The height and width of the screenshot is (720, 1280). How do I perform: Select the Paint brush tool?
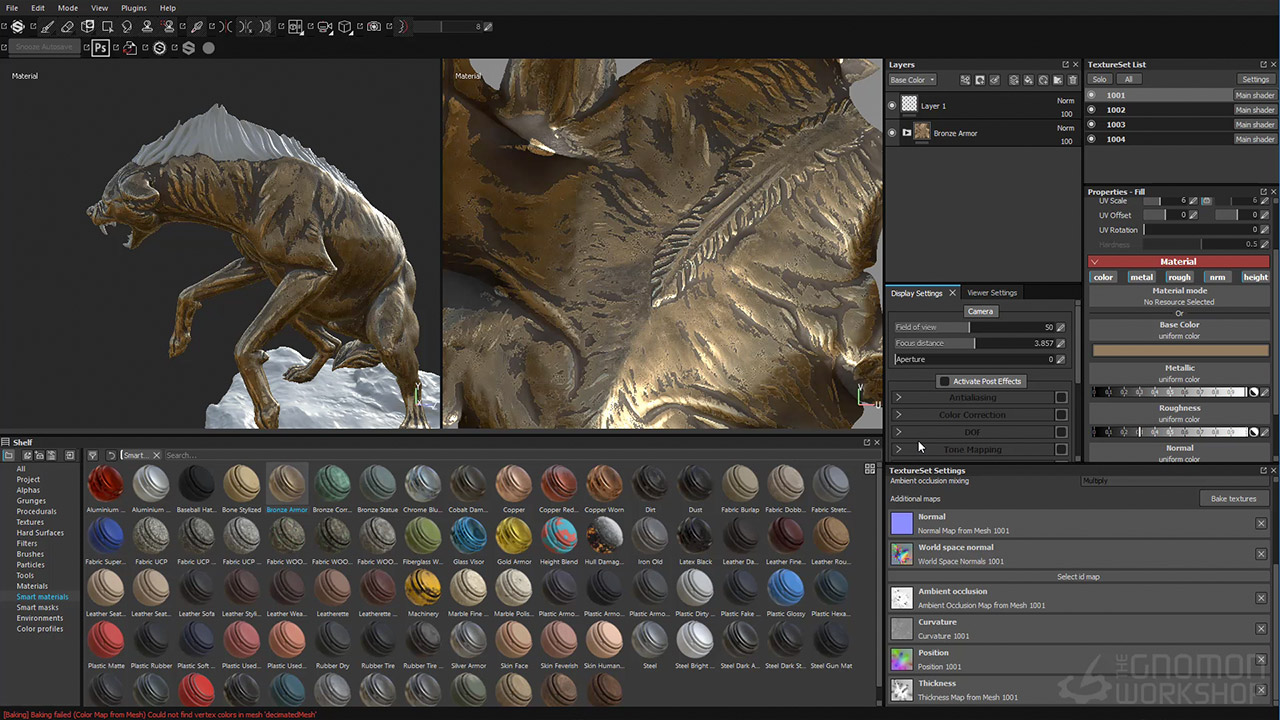coord(47,27)
